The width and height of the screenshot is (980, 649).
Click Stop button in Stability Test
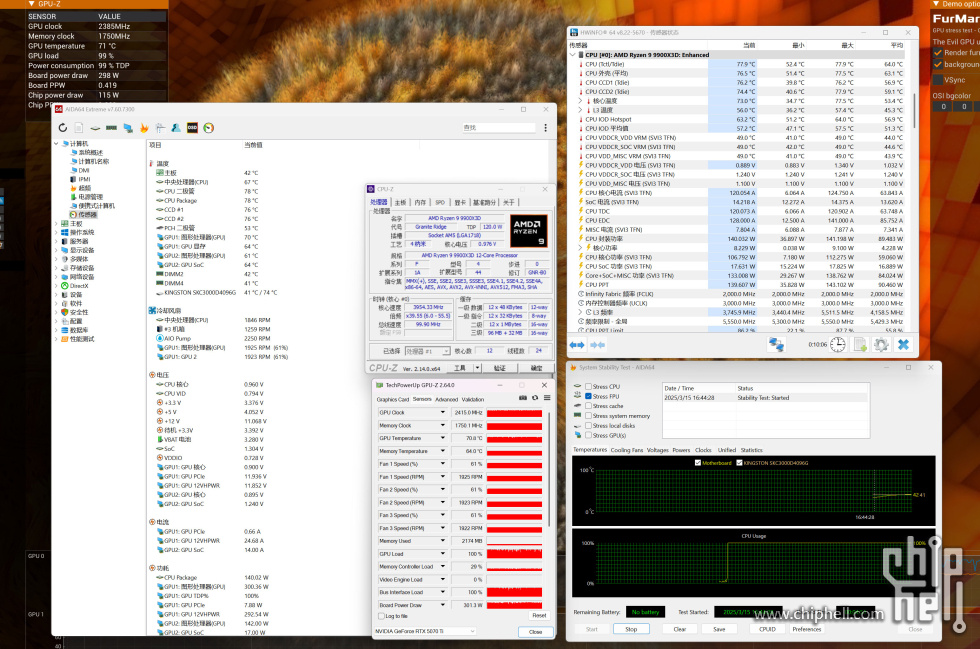[631, 629]
